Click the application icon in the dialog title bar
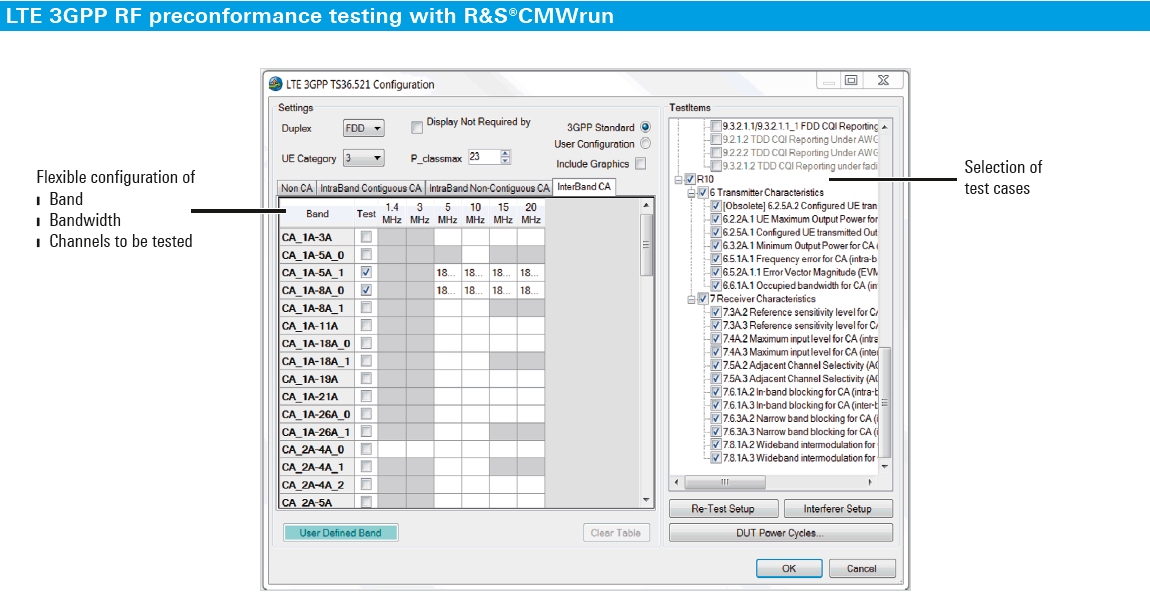This screenshot has width=1150, height=615. [276, 84]
